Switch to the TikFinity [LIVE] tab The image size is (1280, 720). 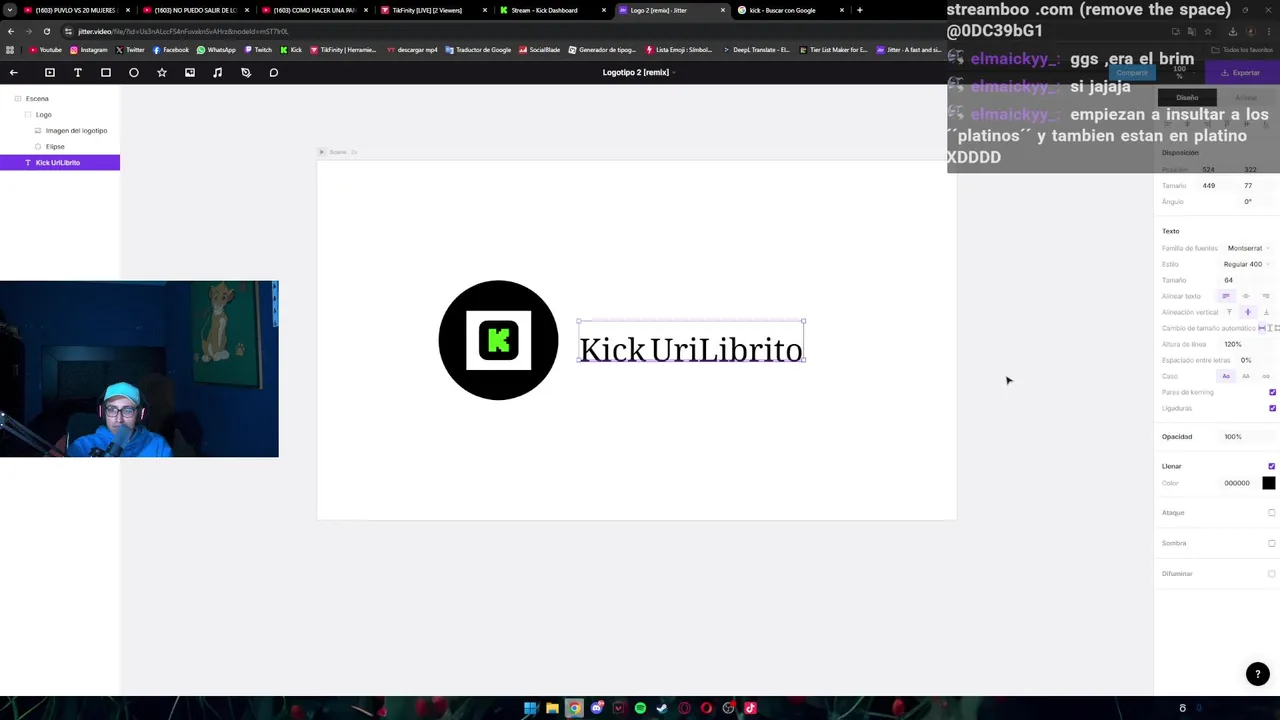tap(432, 10)
